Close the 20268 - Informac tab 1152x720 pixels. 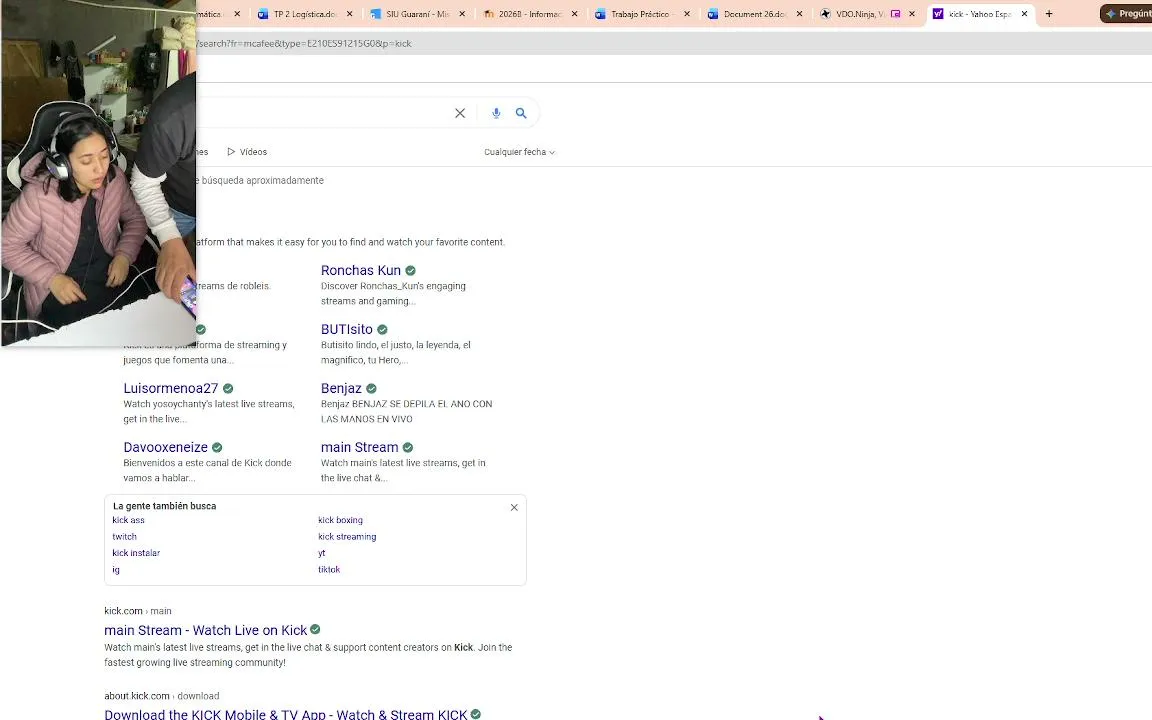click(575, 14)
